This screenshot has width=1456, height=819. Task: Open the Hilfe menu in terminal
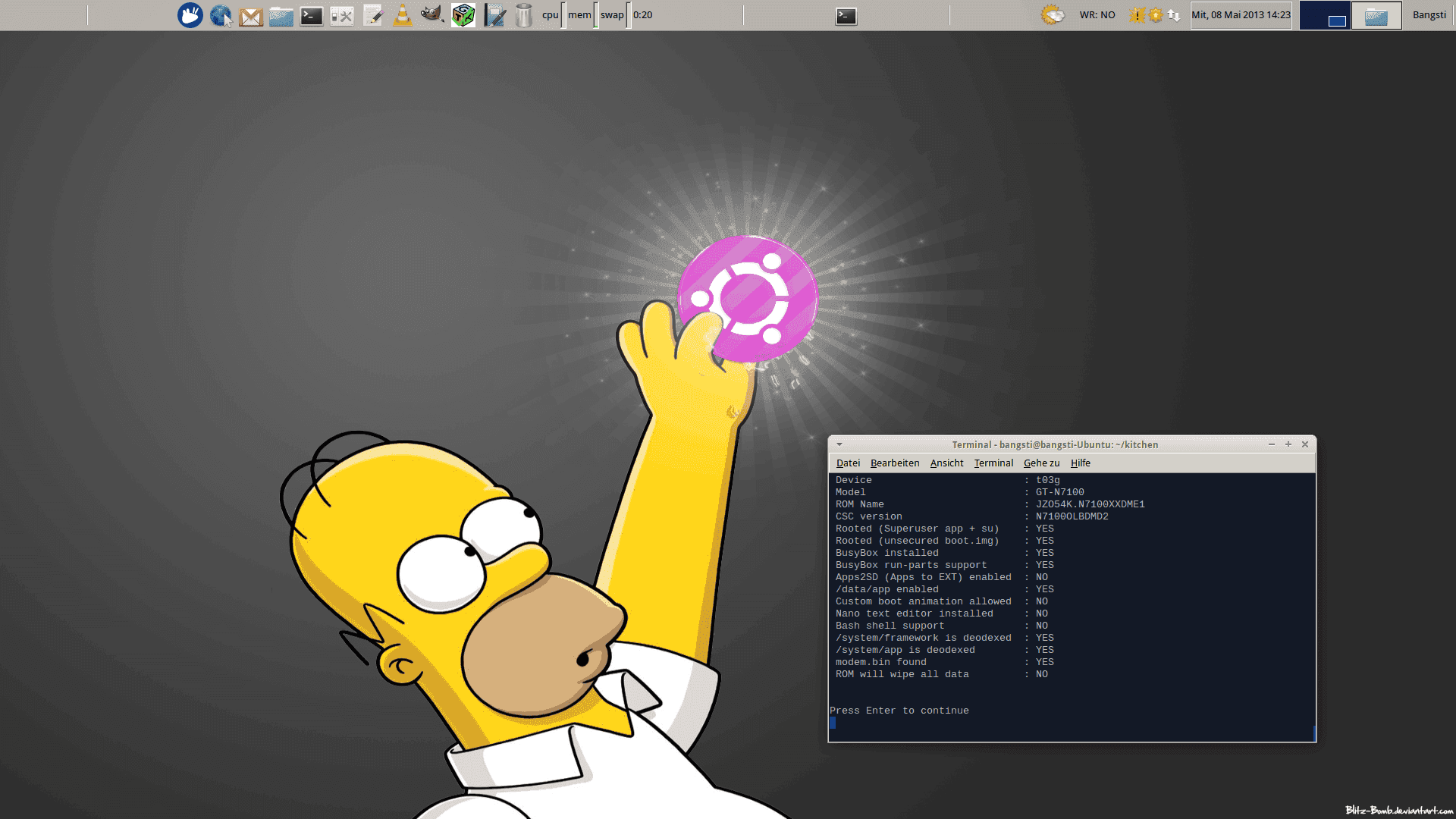[1080, 463]
